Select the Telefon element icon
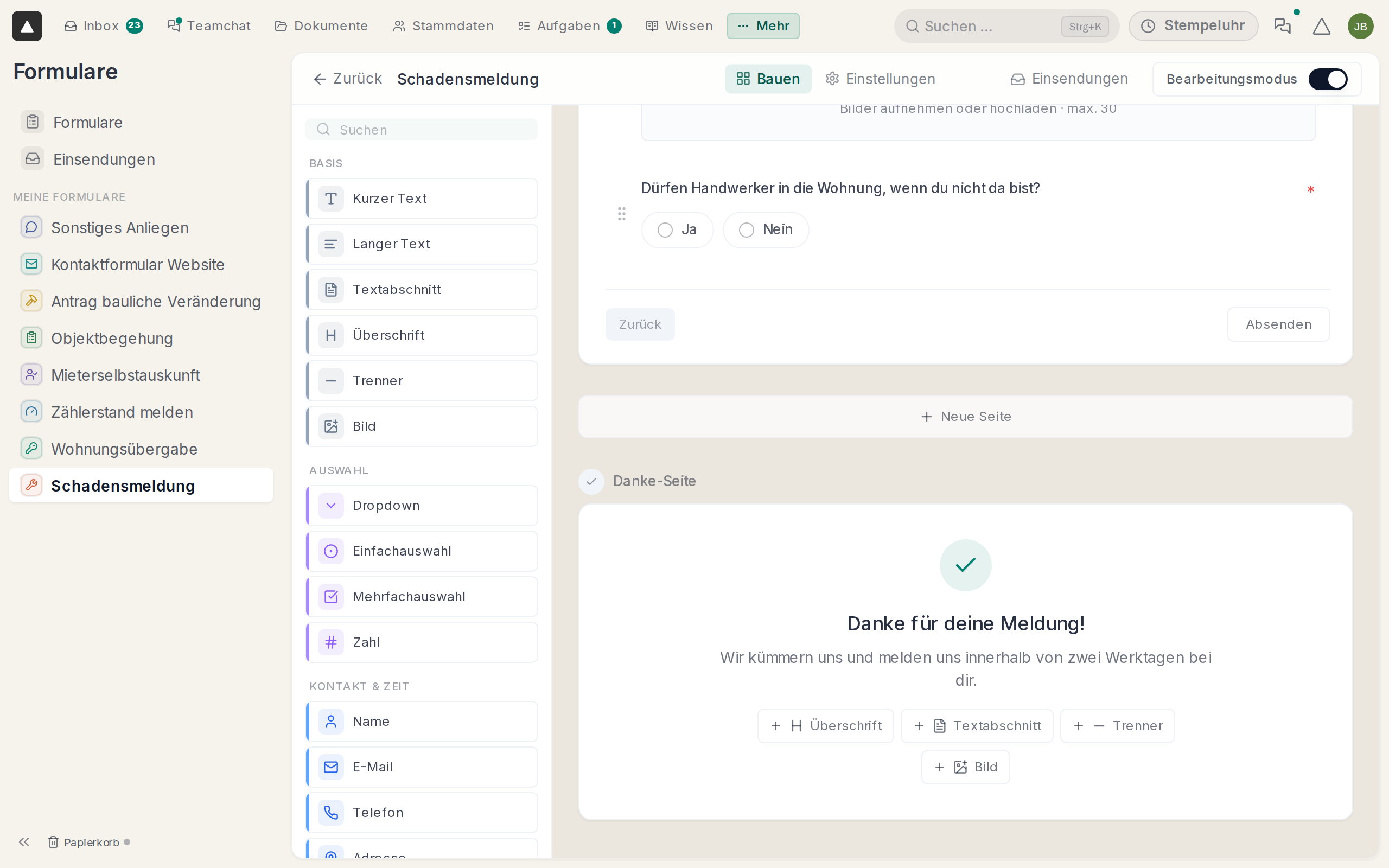Image resolution: width=1389 pixels, height=868 pixels. (x=331, y=812)
